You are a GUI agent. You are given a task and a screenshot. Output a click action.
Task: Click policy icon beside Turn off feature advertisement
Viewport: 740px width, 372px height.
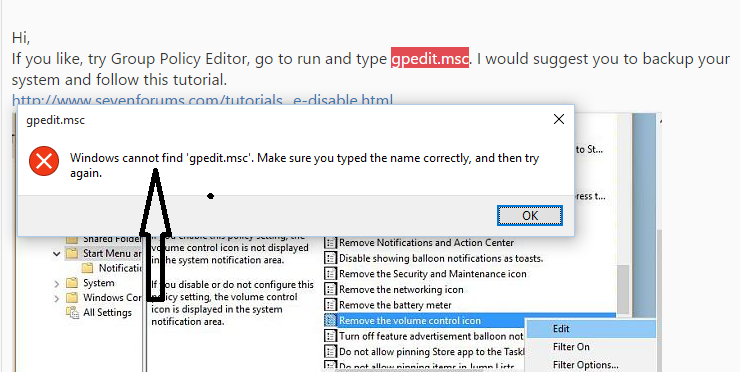pyautogui.click(x=330, y=336)
